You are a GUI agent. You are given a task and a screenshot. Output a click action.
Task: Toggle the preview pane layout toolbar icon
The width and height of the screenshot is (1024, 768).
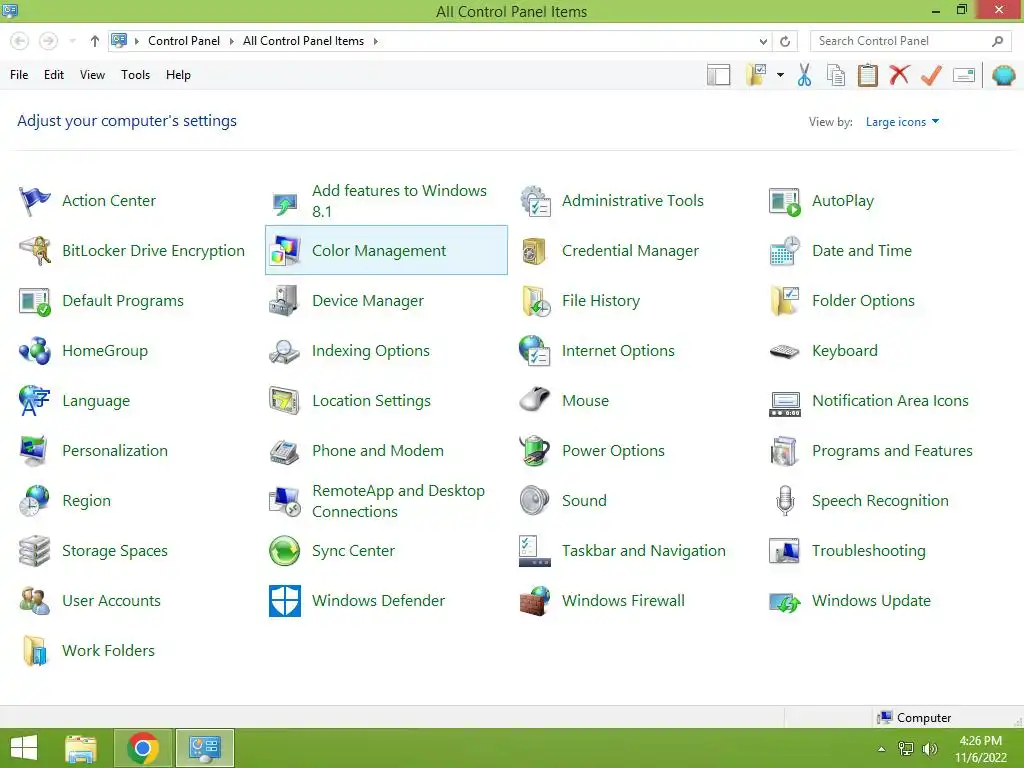coord(718,75)
